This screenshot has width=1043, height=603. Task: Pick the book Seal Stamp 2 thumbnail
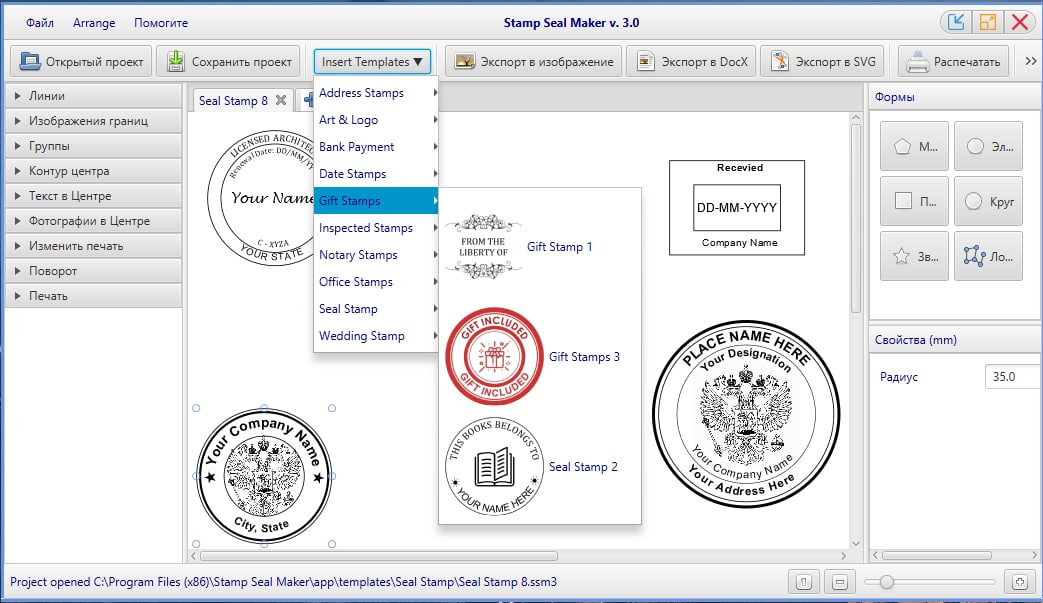494,467
